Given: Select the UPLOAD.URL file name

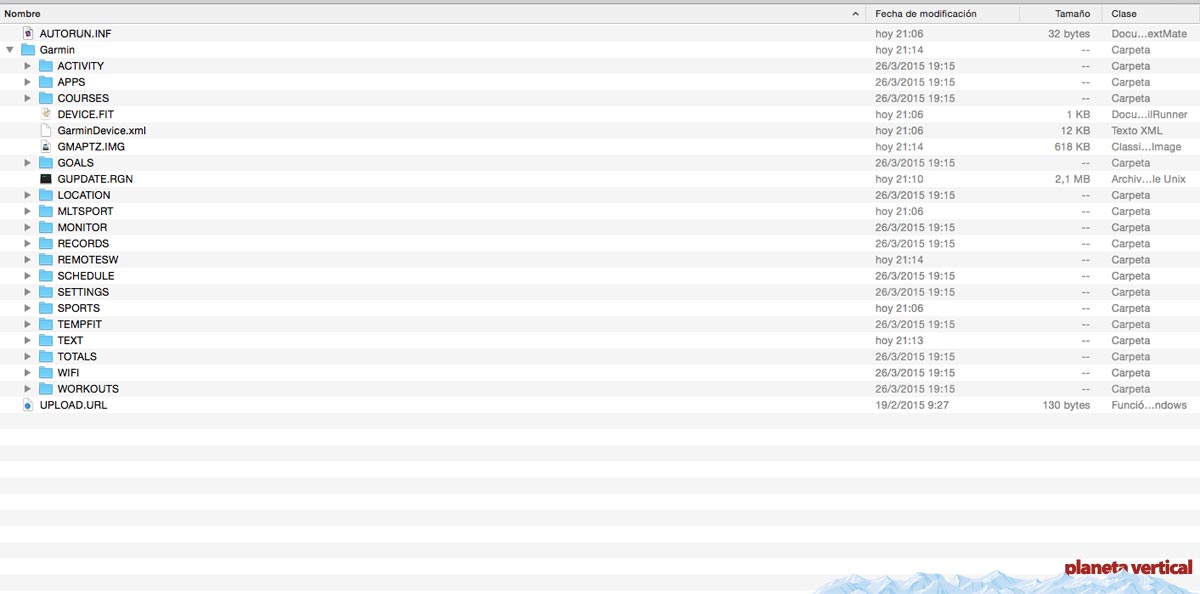Looking at the screenshot, I should pos(73,405).
